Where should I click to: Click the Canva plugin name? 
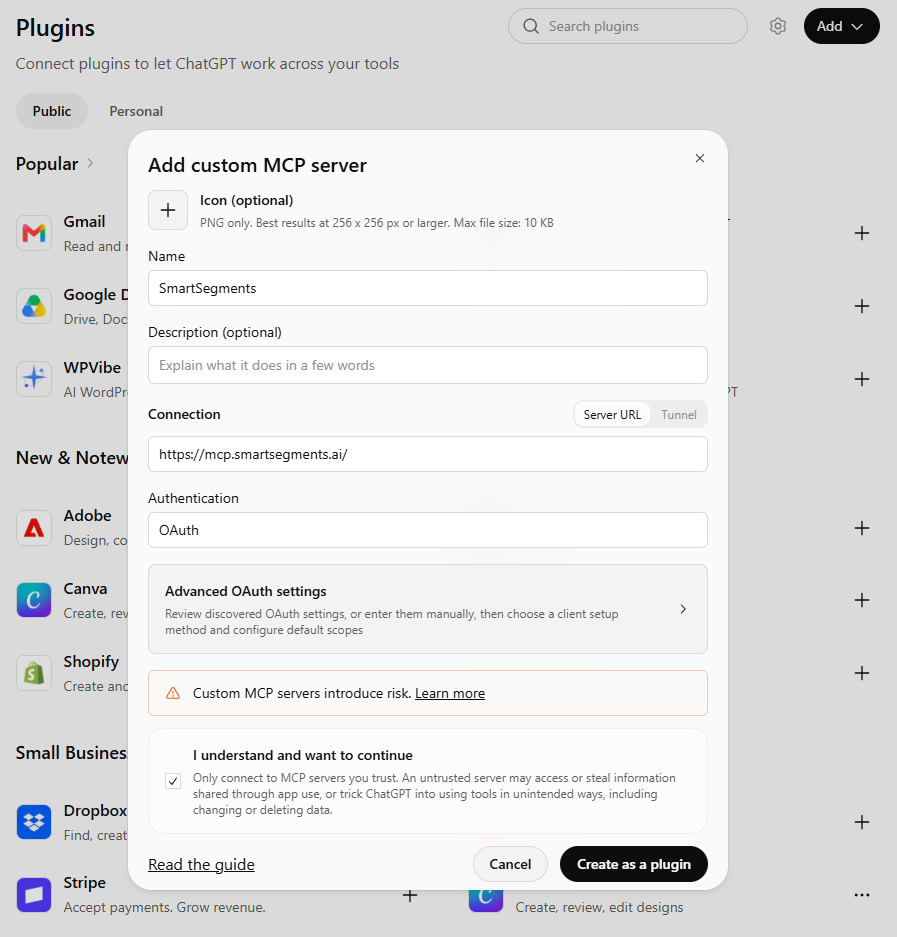85,589
